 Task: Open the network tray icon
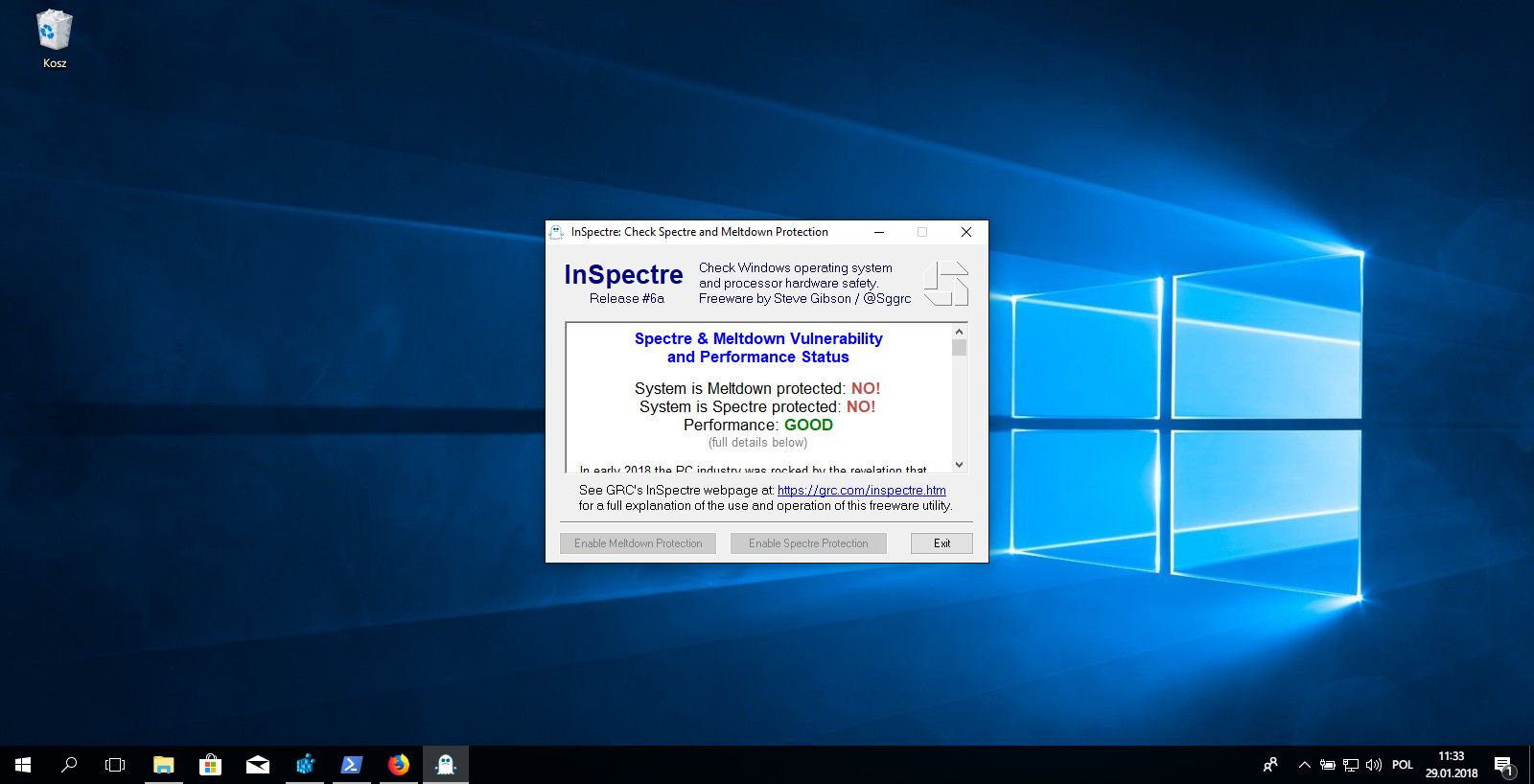1351,765
